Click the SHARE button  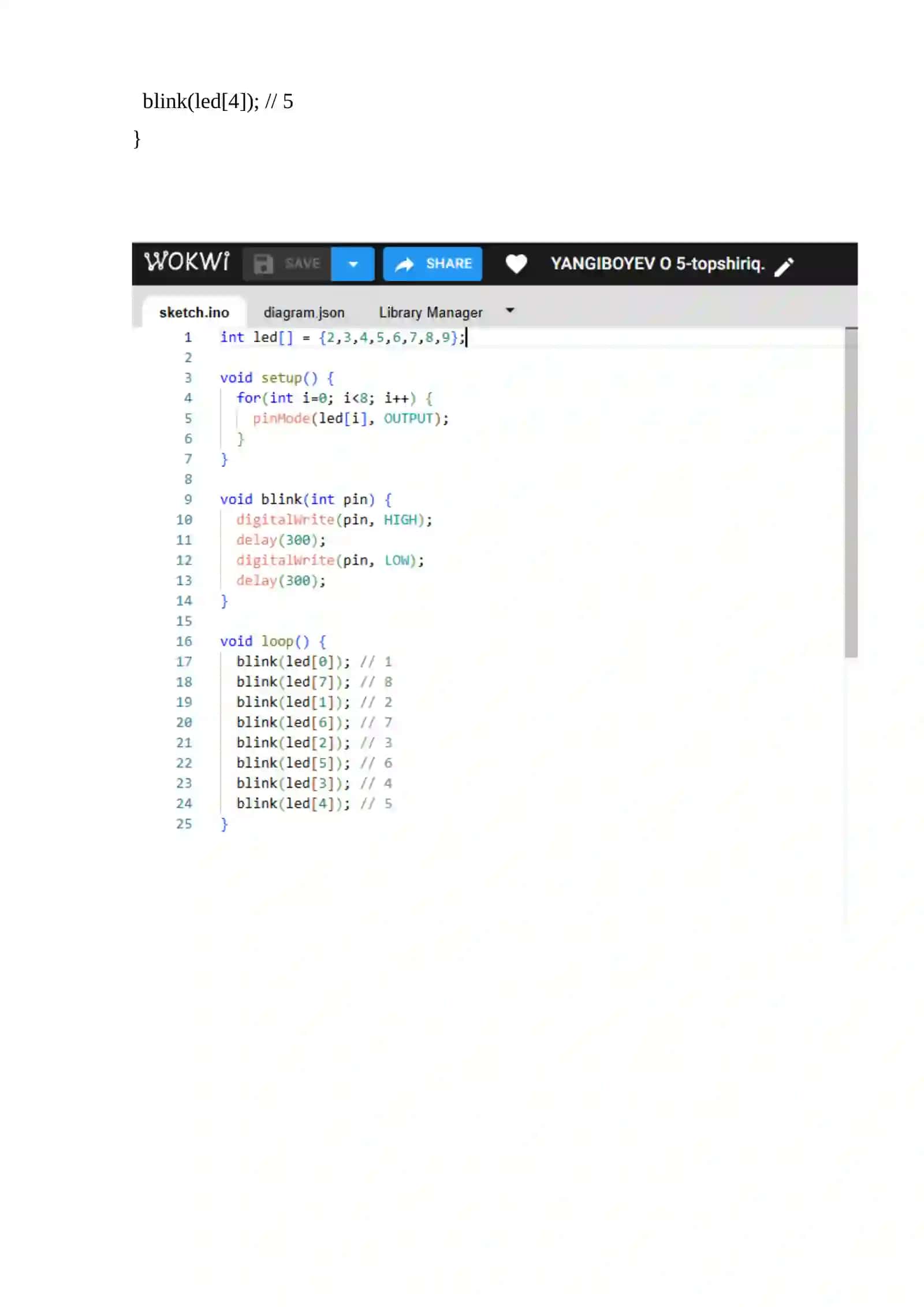433,264
